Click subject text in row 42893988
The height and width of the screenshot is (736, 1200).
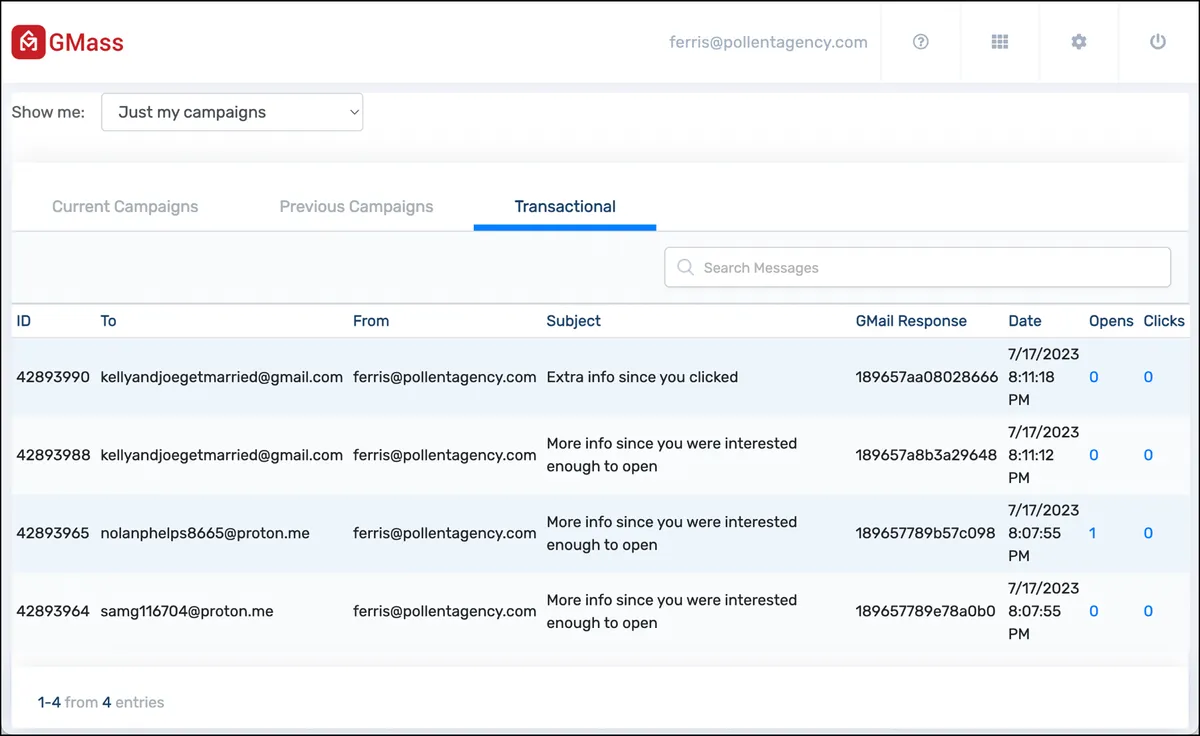(672, 455)
